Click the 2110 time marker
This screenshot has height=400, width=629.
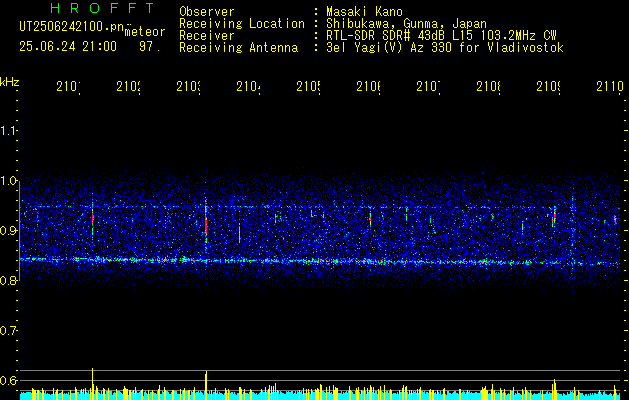point(610,86)
